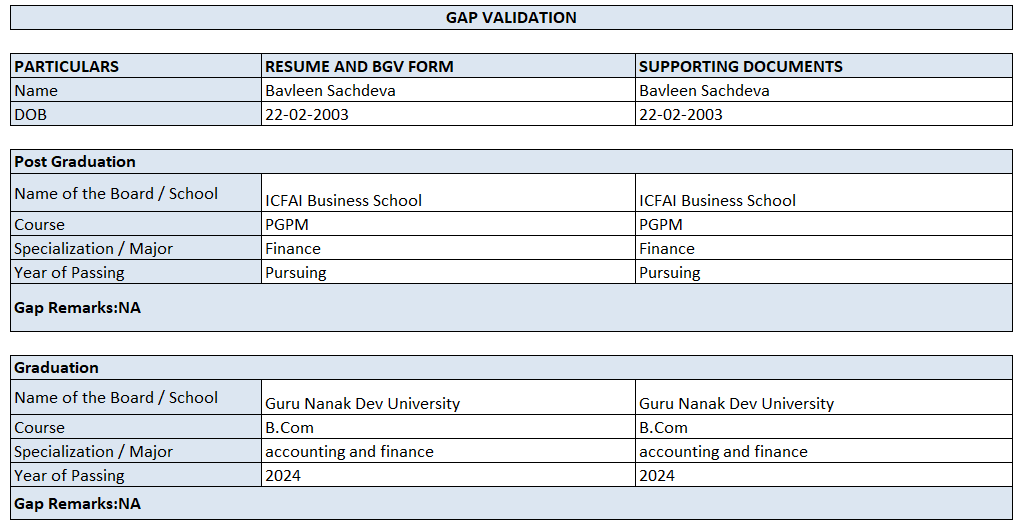Screen dimensions: 1021x528
Task: Click ICFAI Business School in resume column
Action: tap(343, 200)
